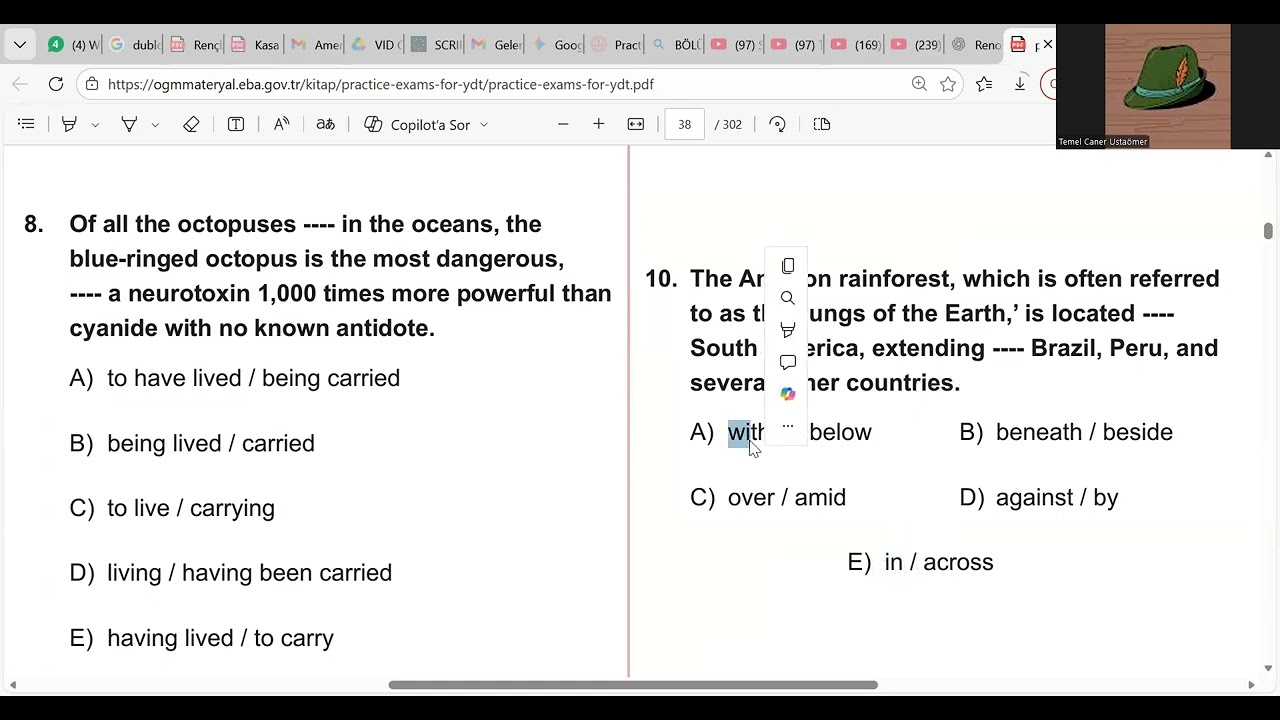The height and width of the screenshot is (720, 1280).
Task: Click answer 'being lived / carried'
Action: click(211, 443)
